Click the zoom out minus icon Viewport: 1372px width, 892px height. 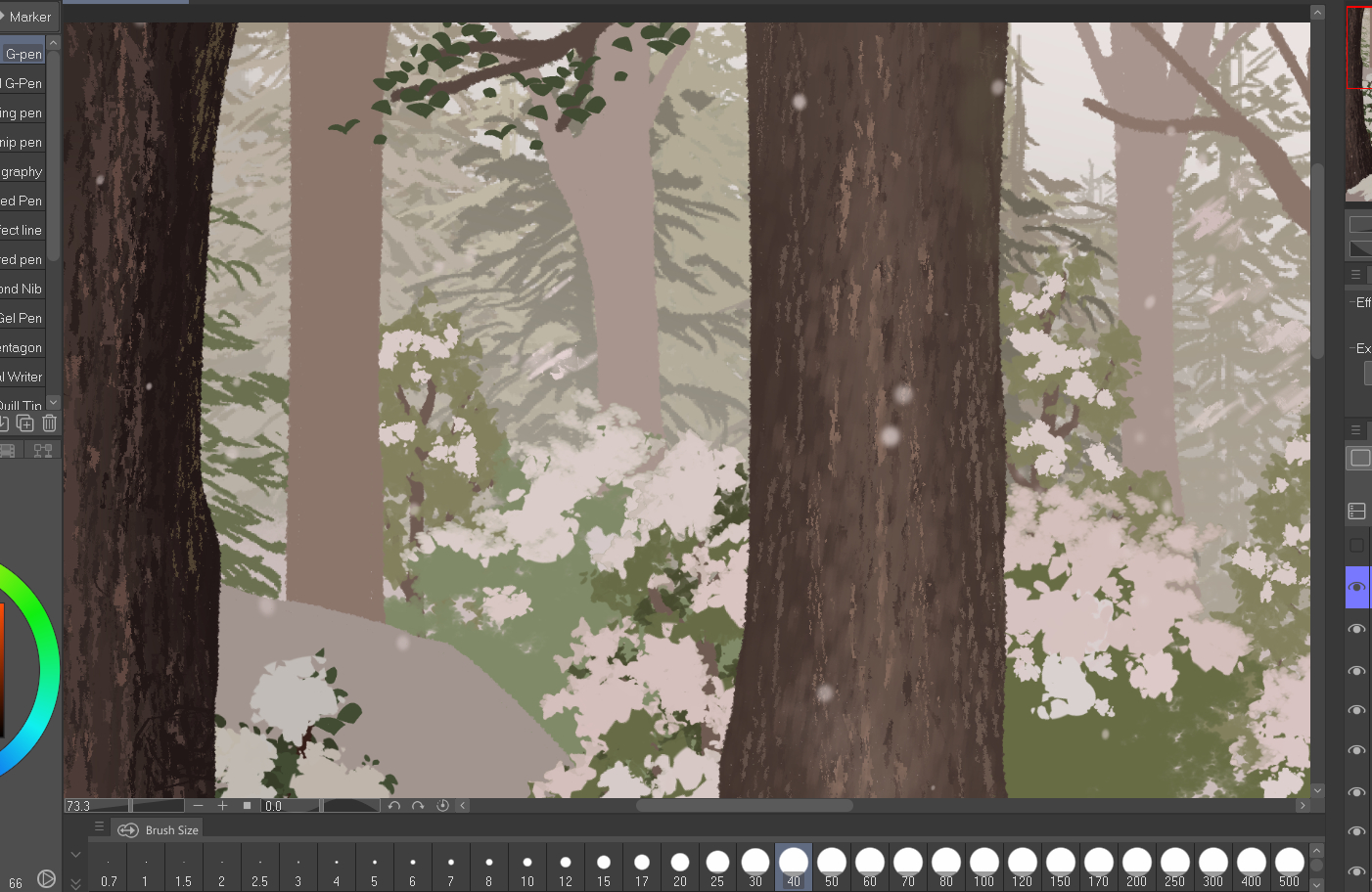click(199, 806)
